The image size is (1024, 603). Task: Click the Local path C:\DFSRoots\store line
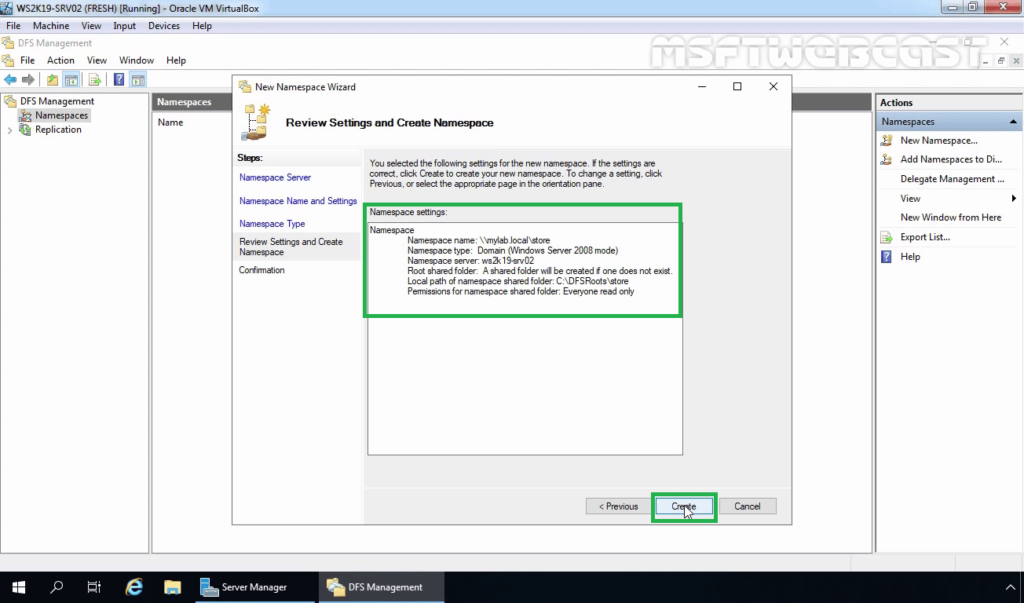(518, 282)
